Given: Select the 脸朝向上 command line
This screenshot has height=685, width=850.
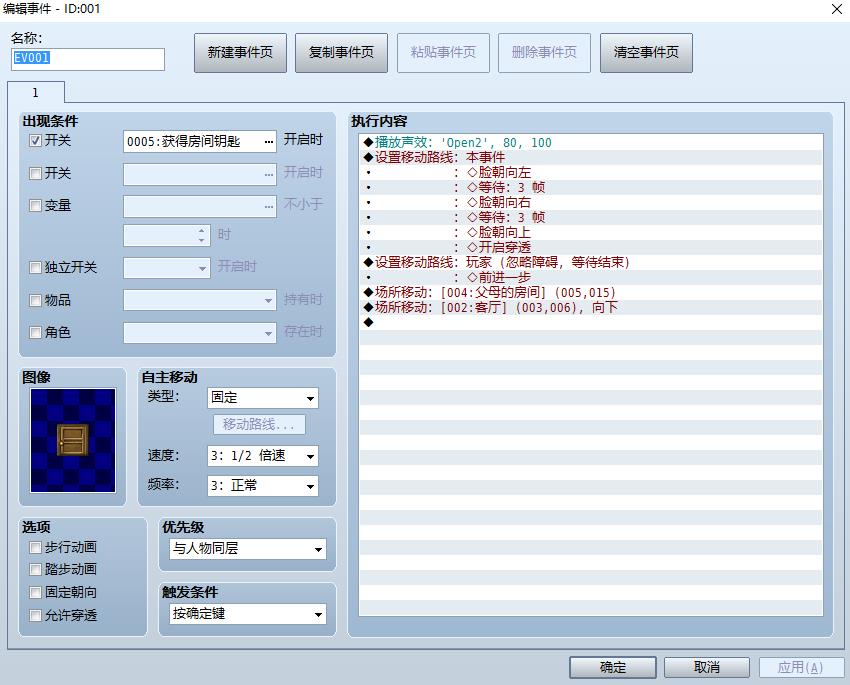Looking at the screenshot, I should 591,232.
